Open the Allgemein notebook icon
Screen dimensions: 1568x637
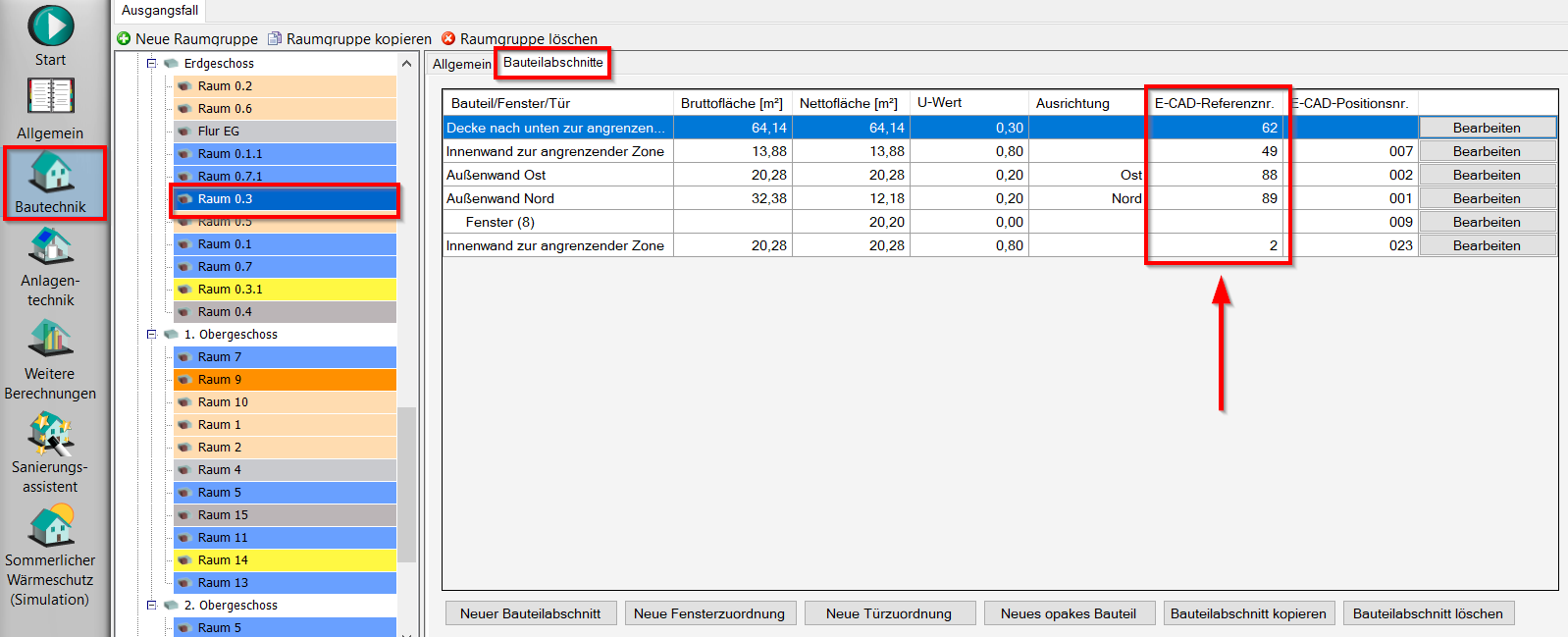pos(50,97)
